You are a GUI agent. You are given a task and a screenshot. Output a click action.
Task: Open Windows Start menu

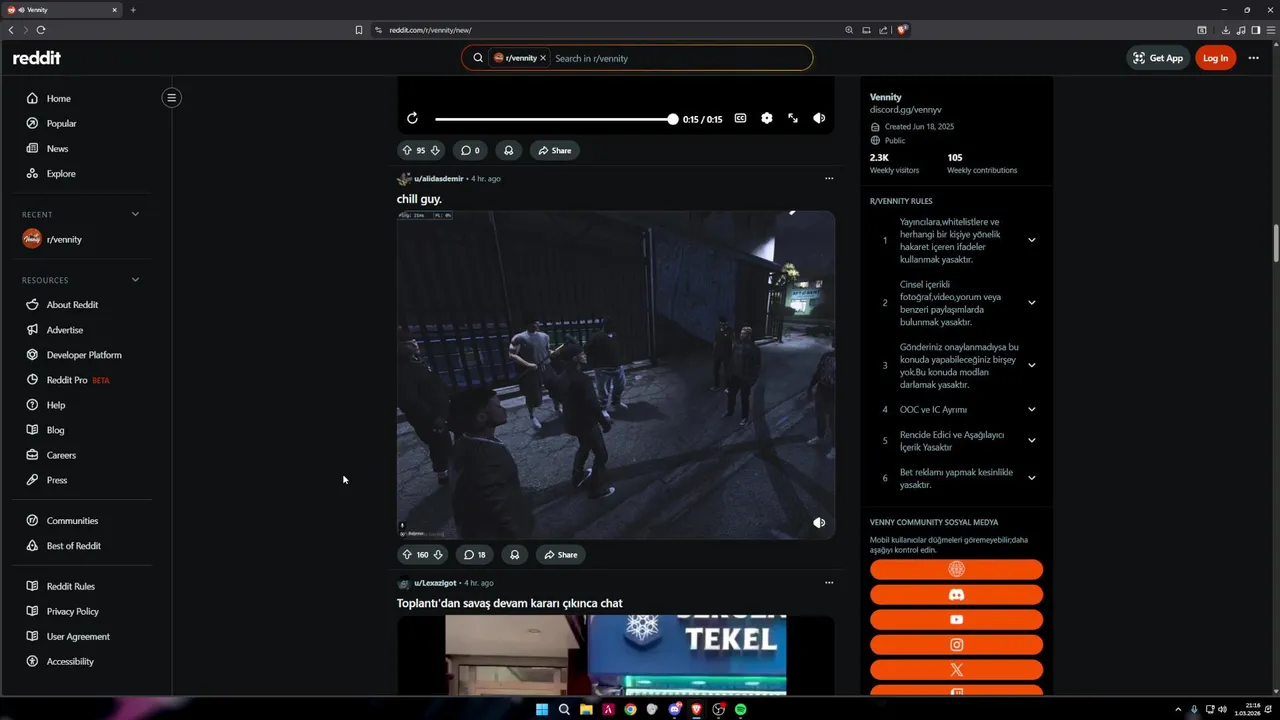pos(542,709)
